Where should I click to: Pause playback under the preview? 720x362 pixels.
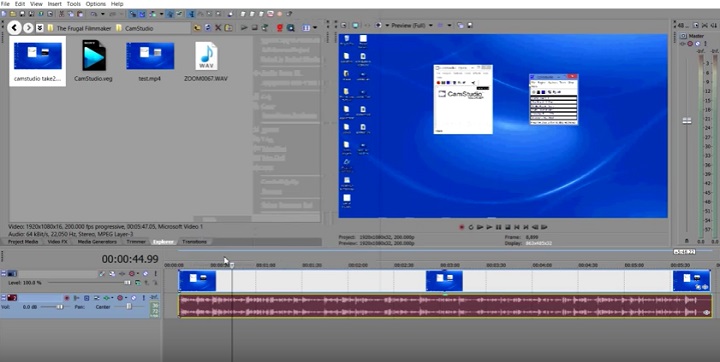pos(499,227)
